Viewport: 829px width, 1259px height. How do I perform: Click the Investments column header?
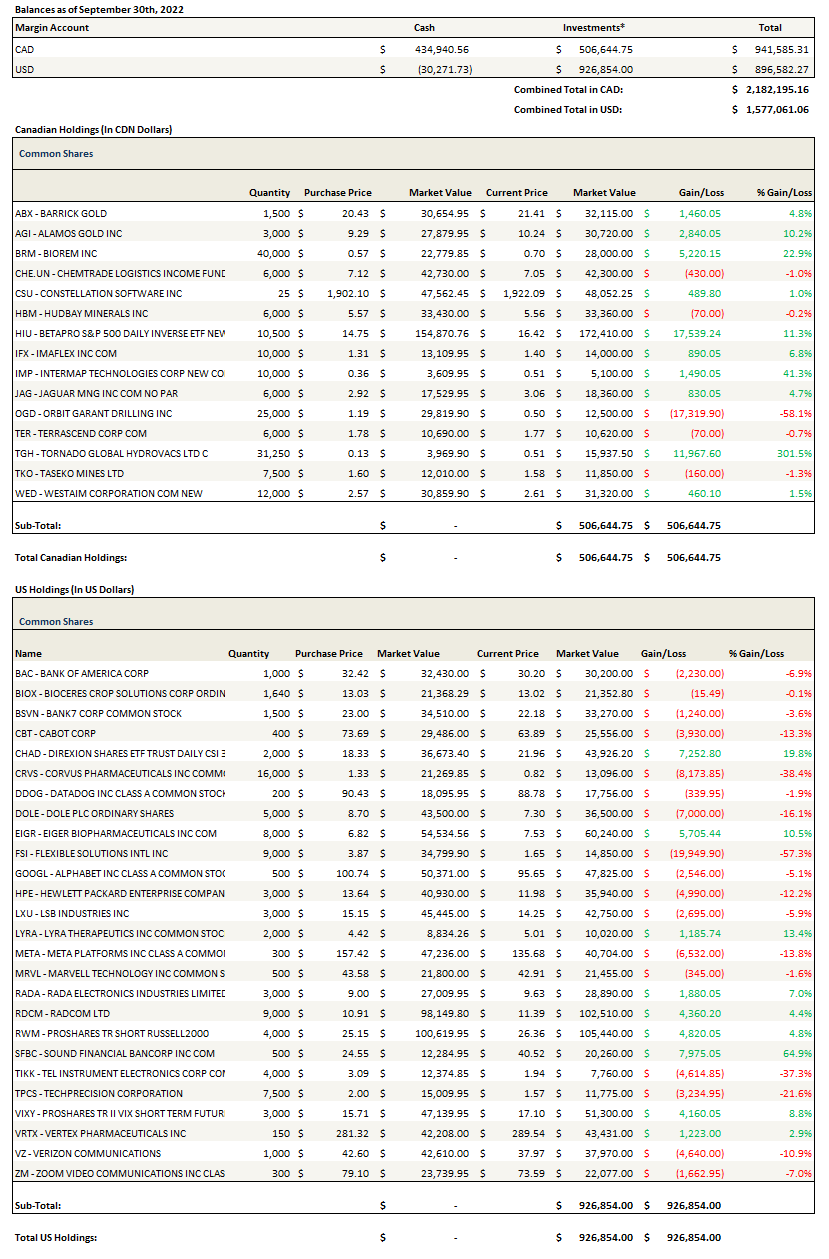[594, 28]
